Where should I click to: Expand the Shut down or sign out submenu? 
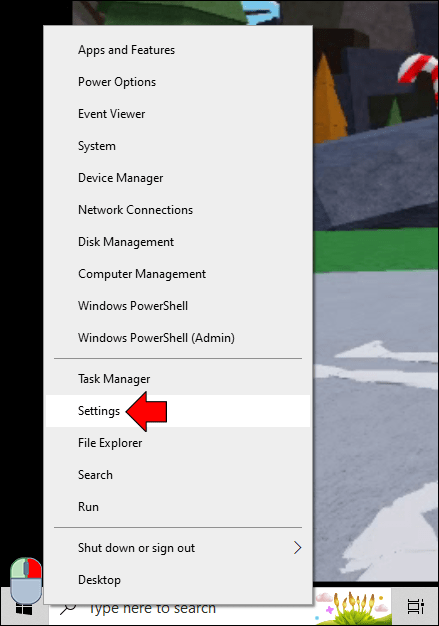178,548
